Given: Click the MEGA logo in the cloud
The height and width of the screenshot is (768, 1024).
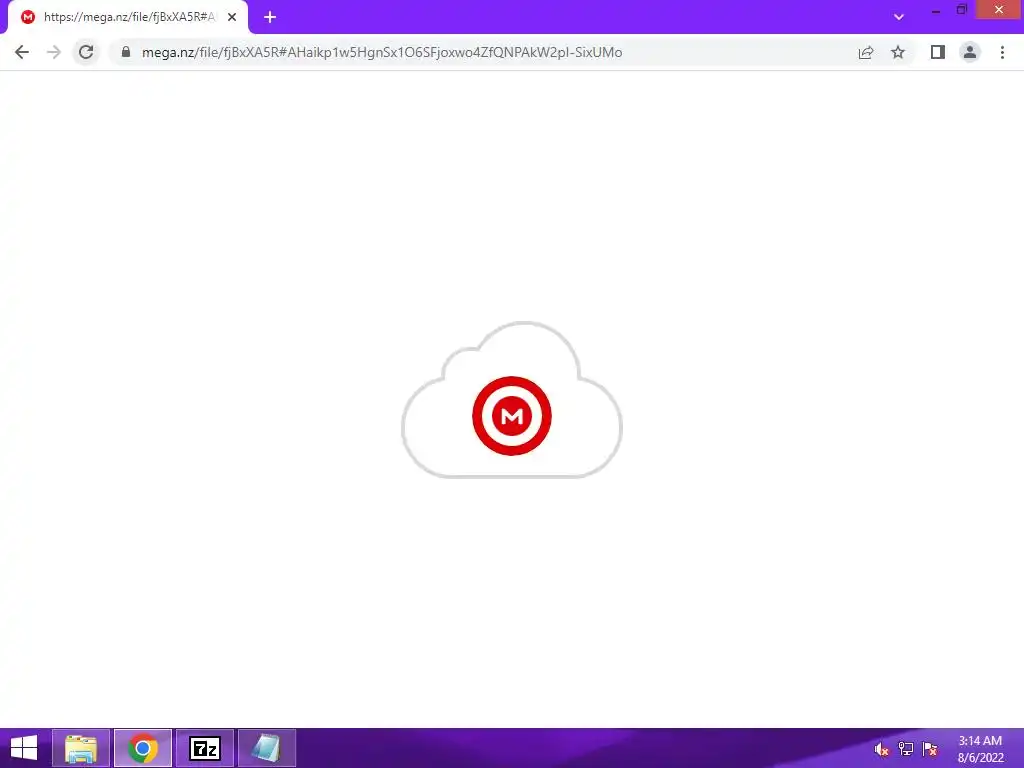Looking at the screenshot, I should [512, 416].
